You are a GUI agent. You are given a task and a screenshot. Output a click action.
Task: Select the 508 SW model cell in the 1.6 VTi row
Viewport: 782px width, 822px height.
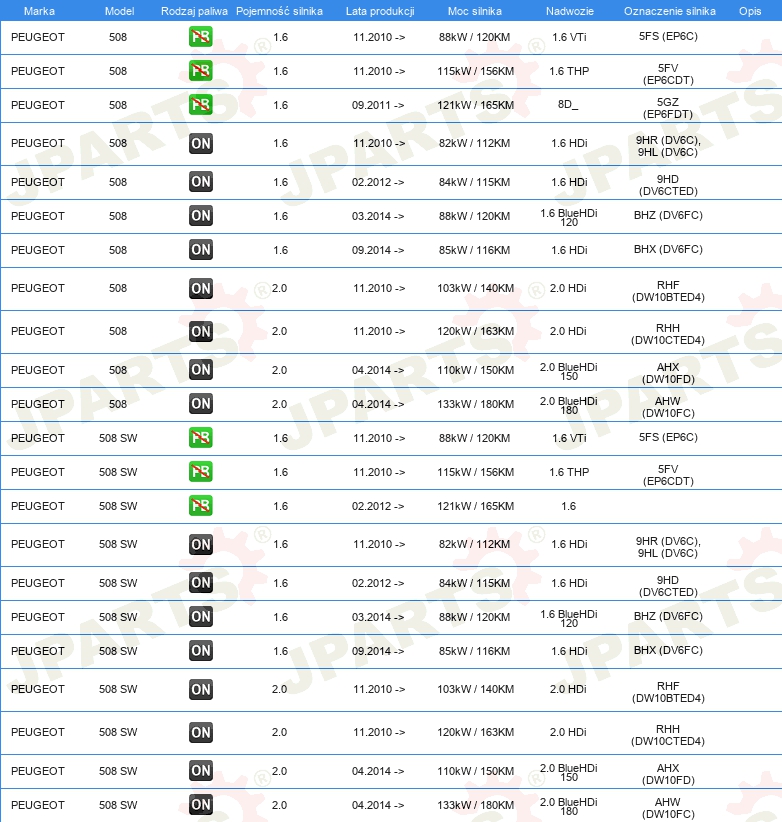coord(118,438)
